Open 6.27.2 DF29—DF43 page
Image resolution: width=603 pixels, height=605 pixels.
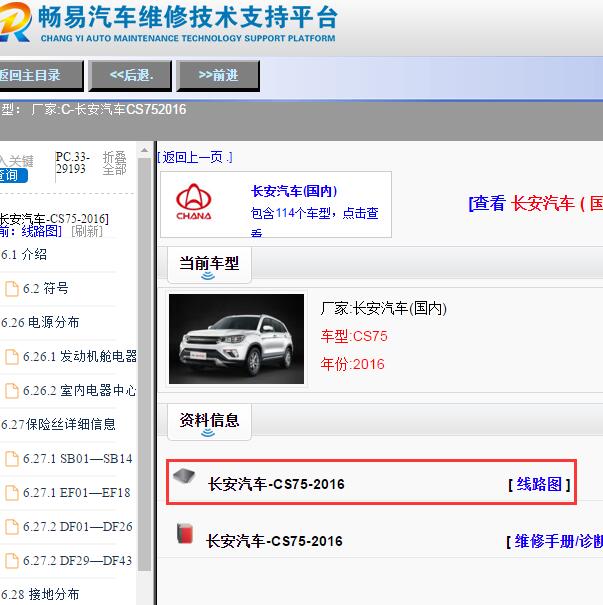78,560
